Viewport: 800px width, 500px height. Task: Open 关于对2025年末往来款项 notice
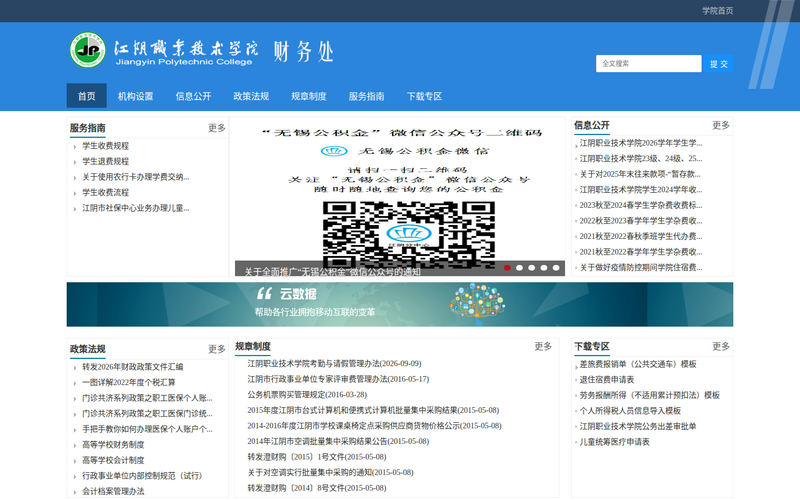click(640, 174)
